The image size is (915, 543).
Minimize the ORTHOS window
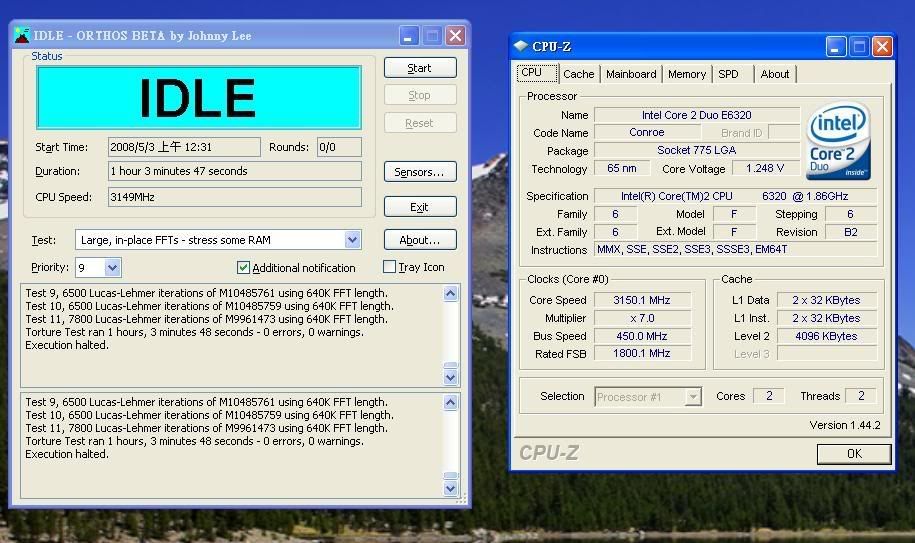tap(408, 36)
